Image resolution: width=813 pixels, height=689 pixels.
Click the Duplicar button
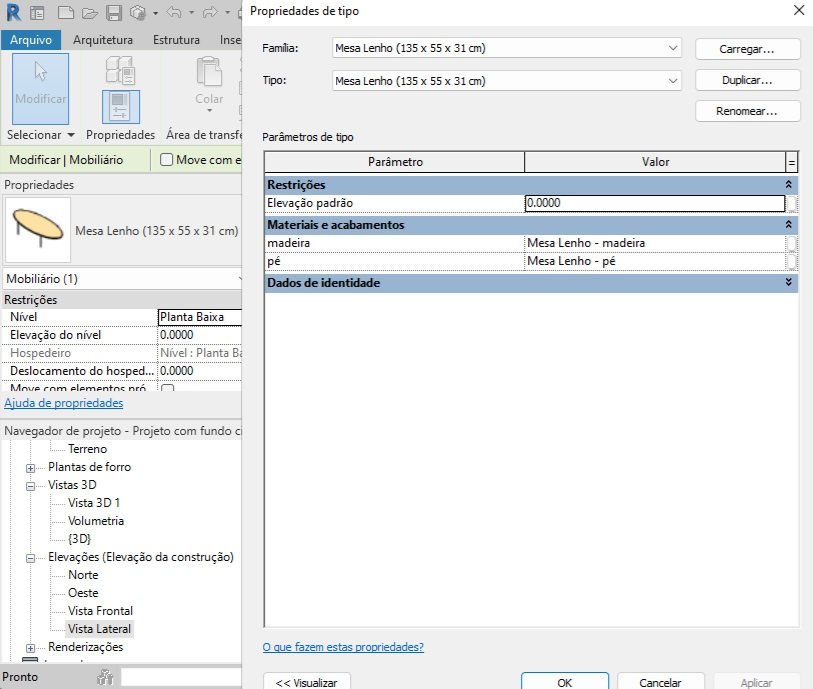747,80
